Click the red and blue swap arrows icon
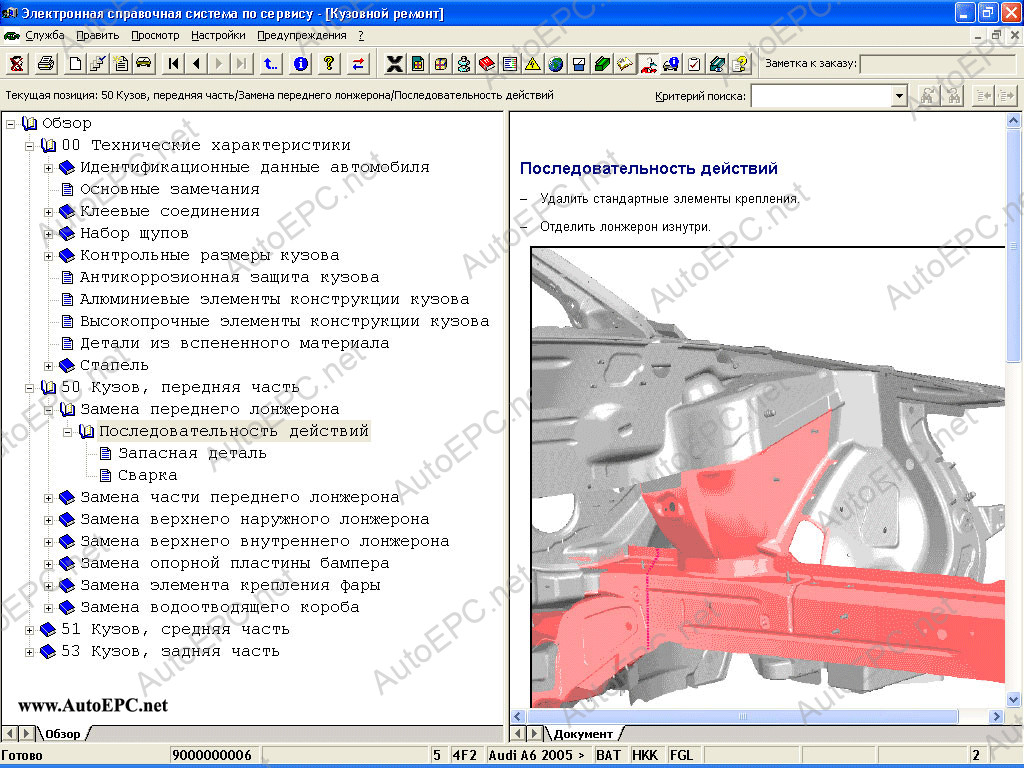 click(x=358, y=64)
